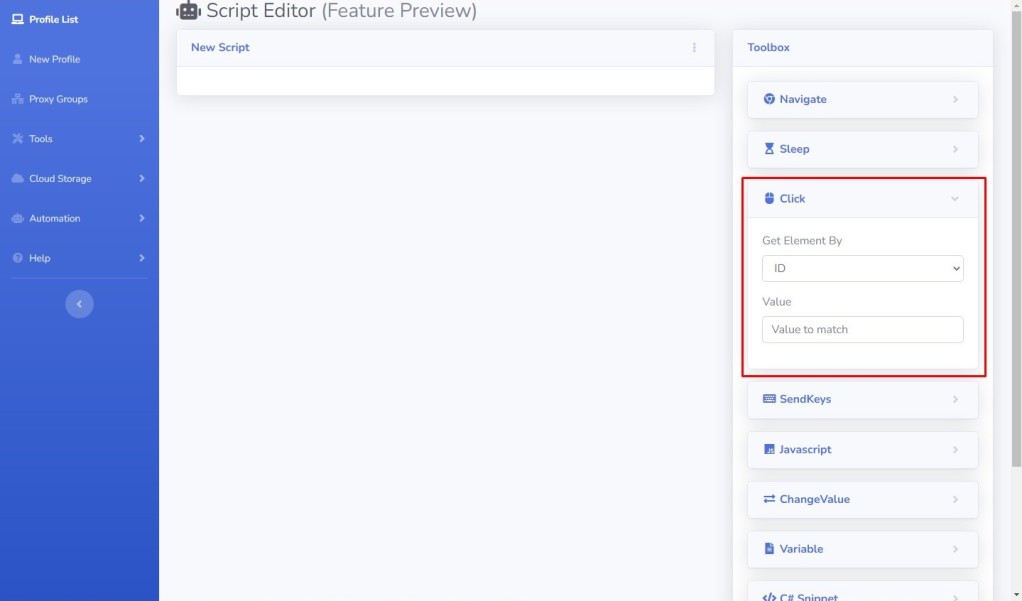
Task: Click the Variable file icon
Action: click(769, 548)
